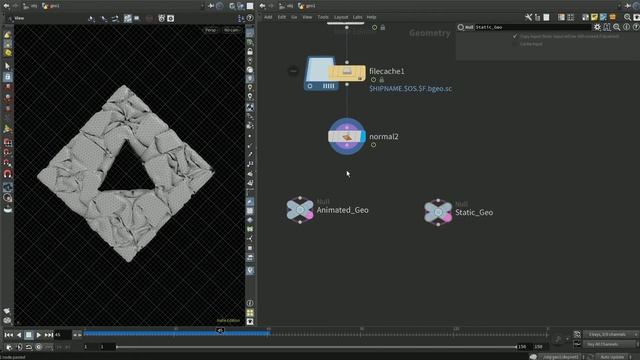Click the parameter pane help icon
This screenshot has width=640, height=360.
pos(636,27)
